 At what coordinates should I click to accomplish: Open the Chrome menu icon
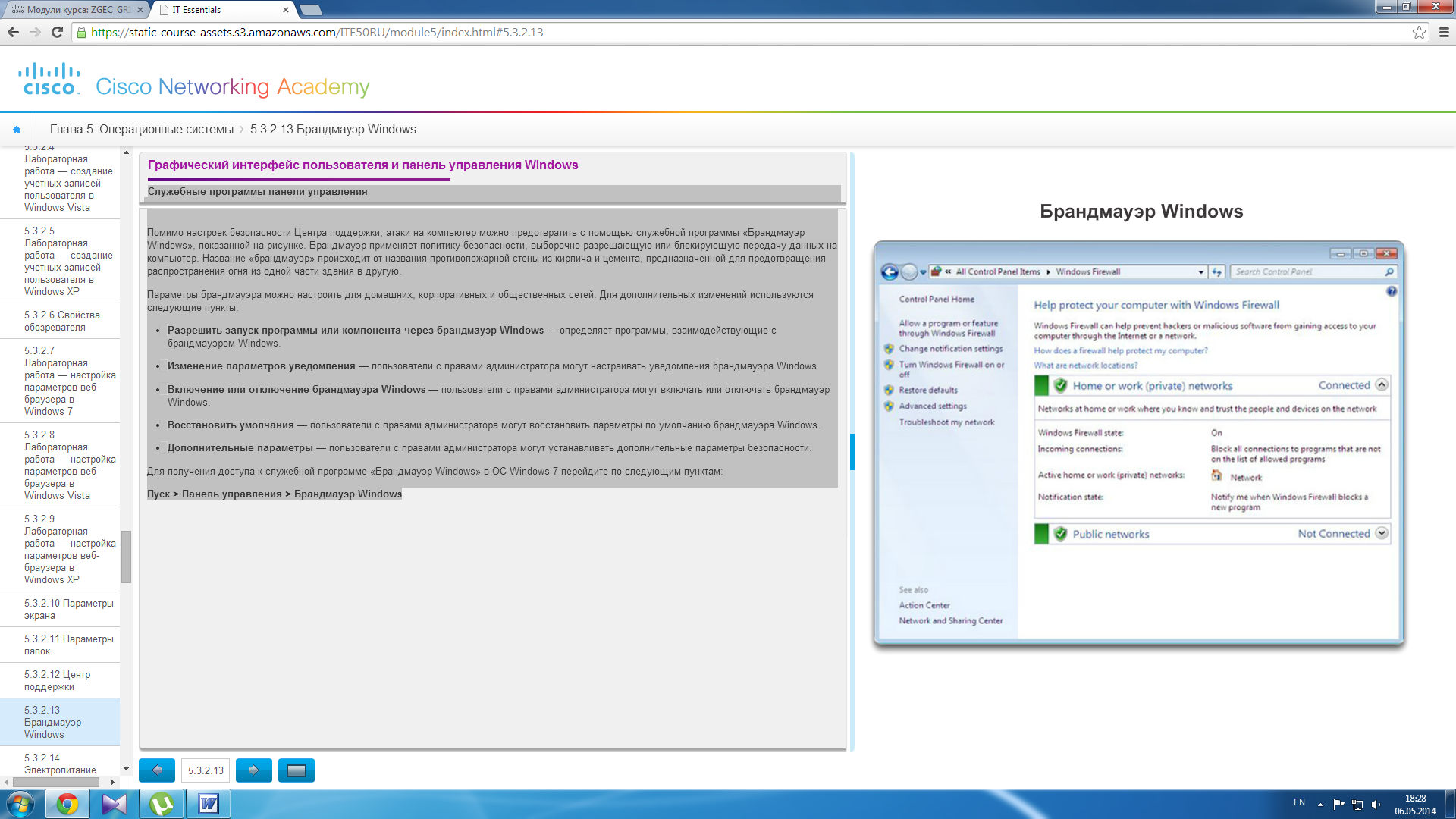click(1444, 32)
